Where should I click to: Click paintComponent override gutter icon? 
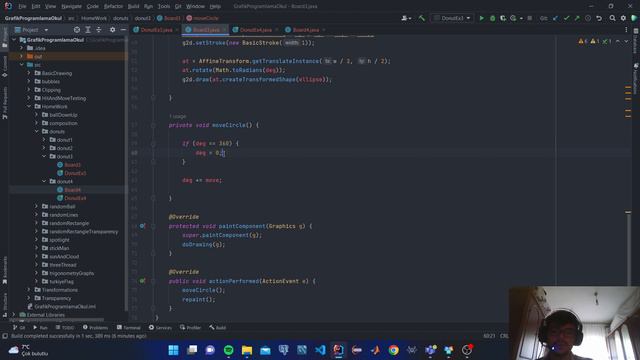[x=142, y=226]
